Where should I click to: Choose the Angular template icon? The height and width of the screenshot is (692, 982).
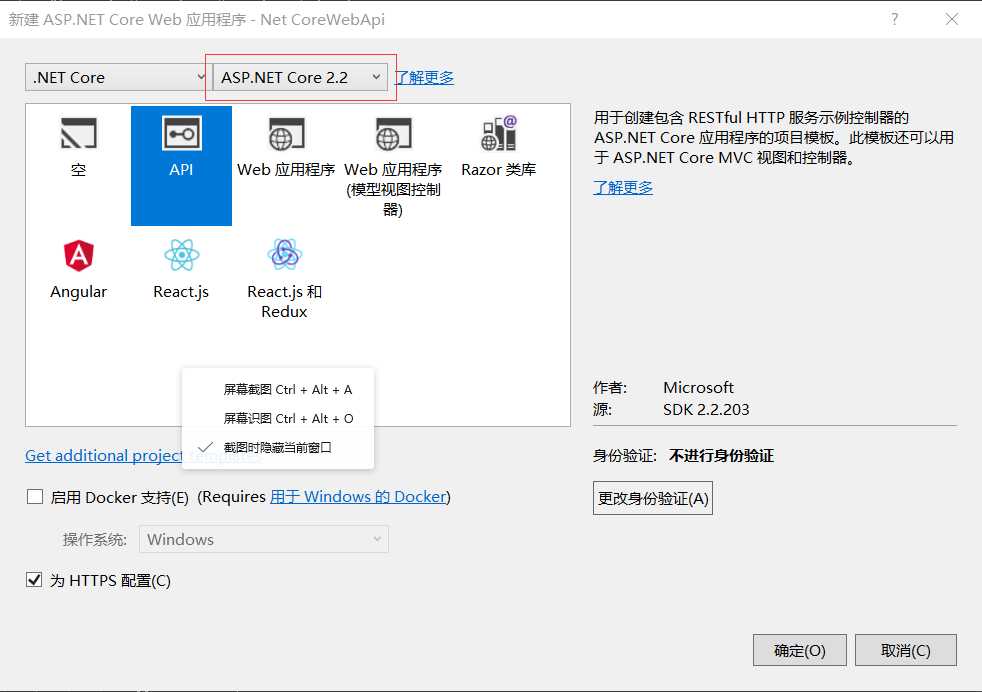point(78,256)
